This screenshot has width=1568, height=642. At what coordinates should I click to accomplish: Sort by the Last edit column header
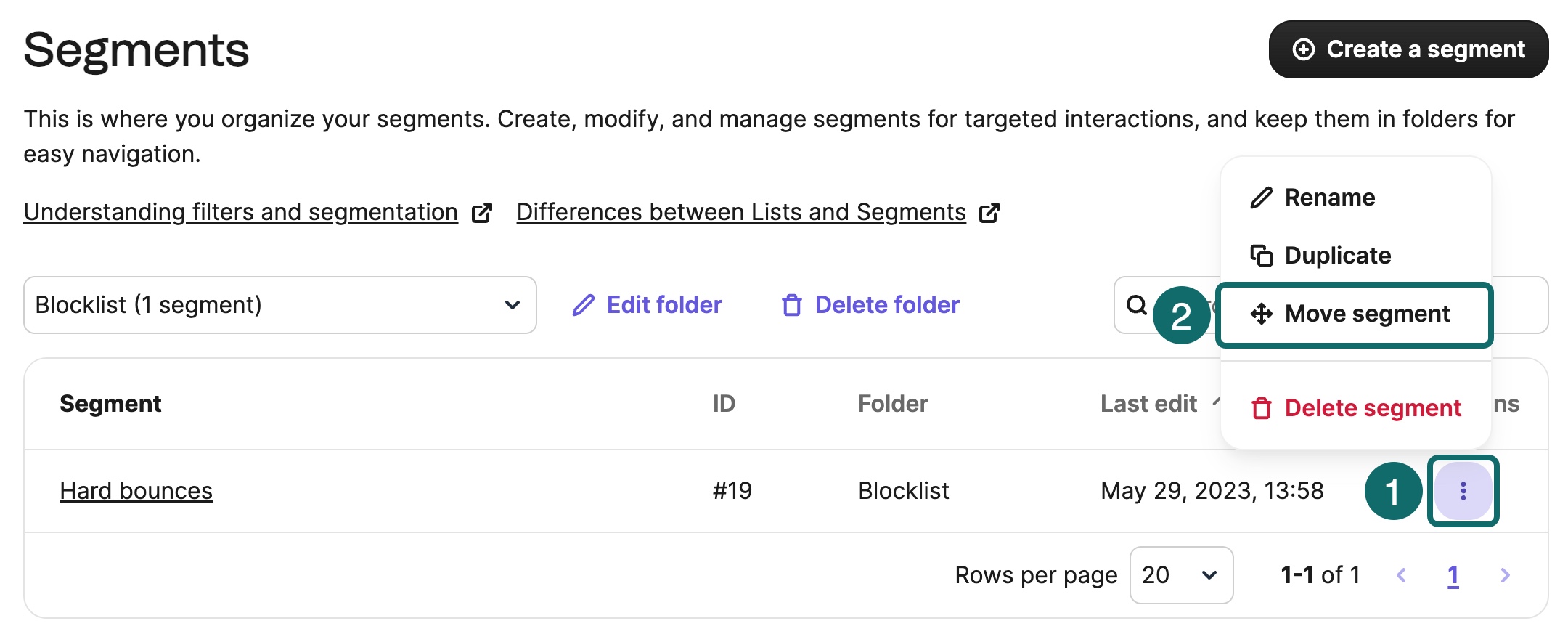click(x=1148, y=404)
